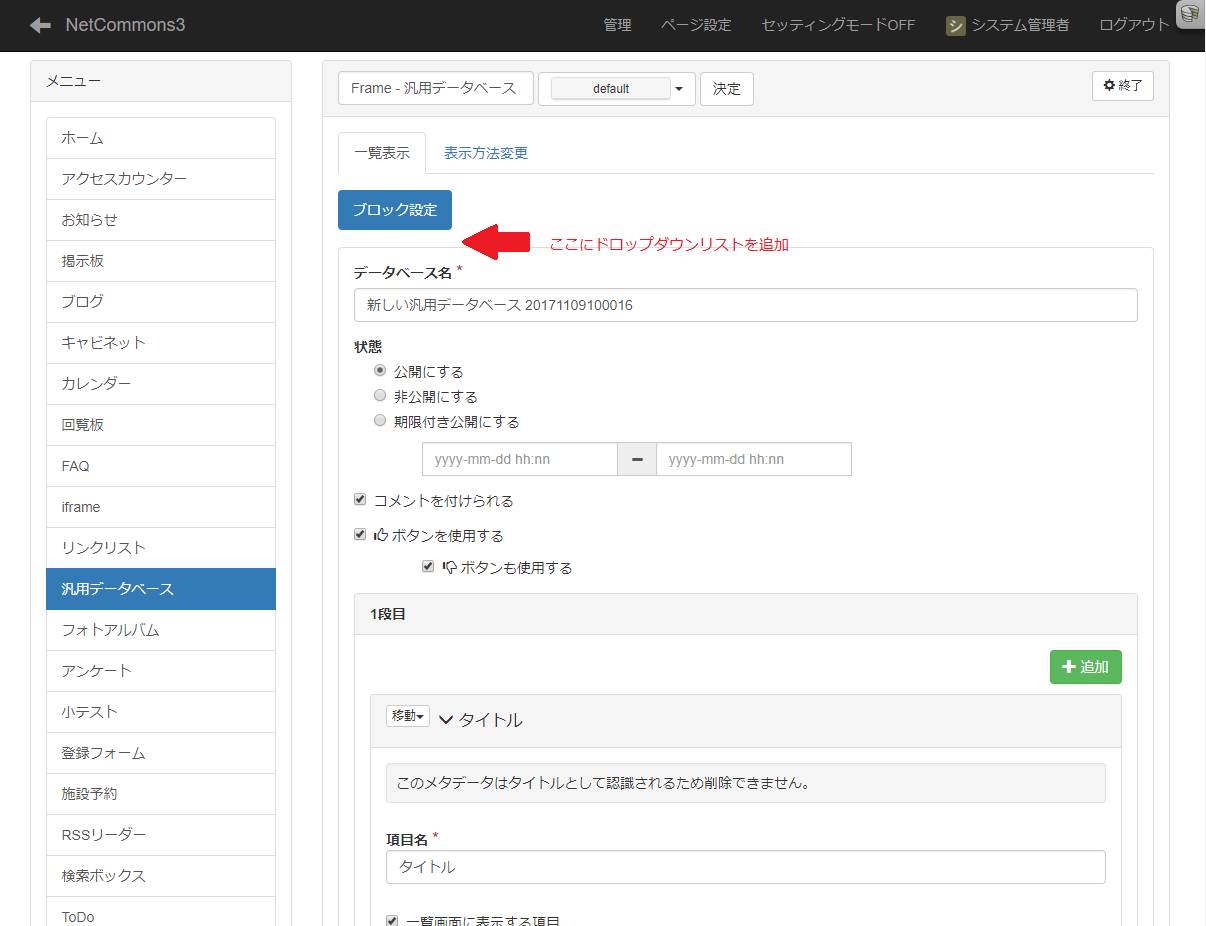1206x926 pixels.
Task: Switch to the 表示方法変更 tab
Action: 486,153
